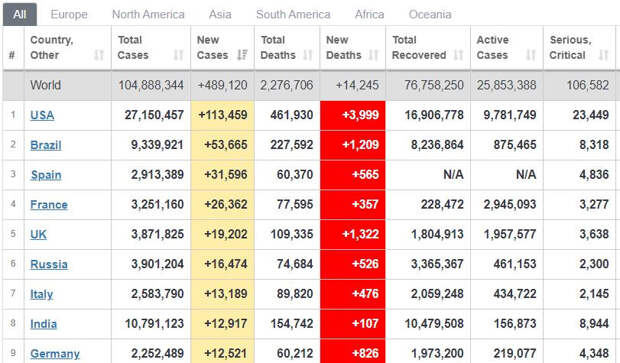
Task: Sort table by Total Deaths icon
Action: pyautogui.click(x=308, y=55)
